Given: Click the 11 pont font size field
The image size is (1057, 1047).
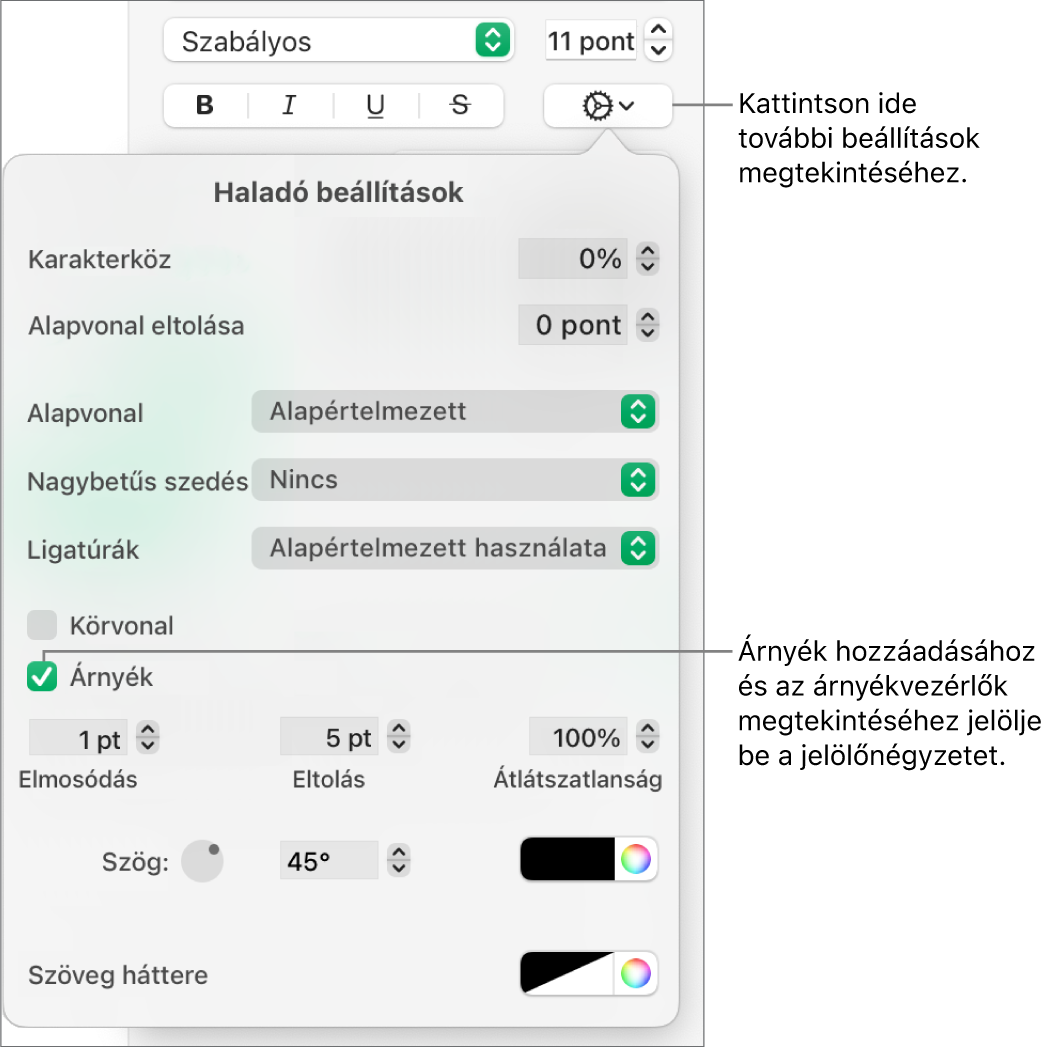Looking at the screenshot, I should tap(590, 41).
